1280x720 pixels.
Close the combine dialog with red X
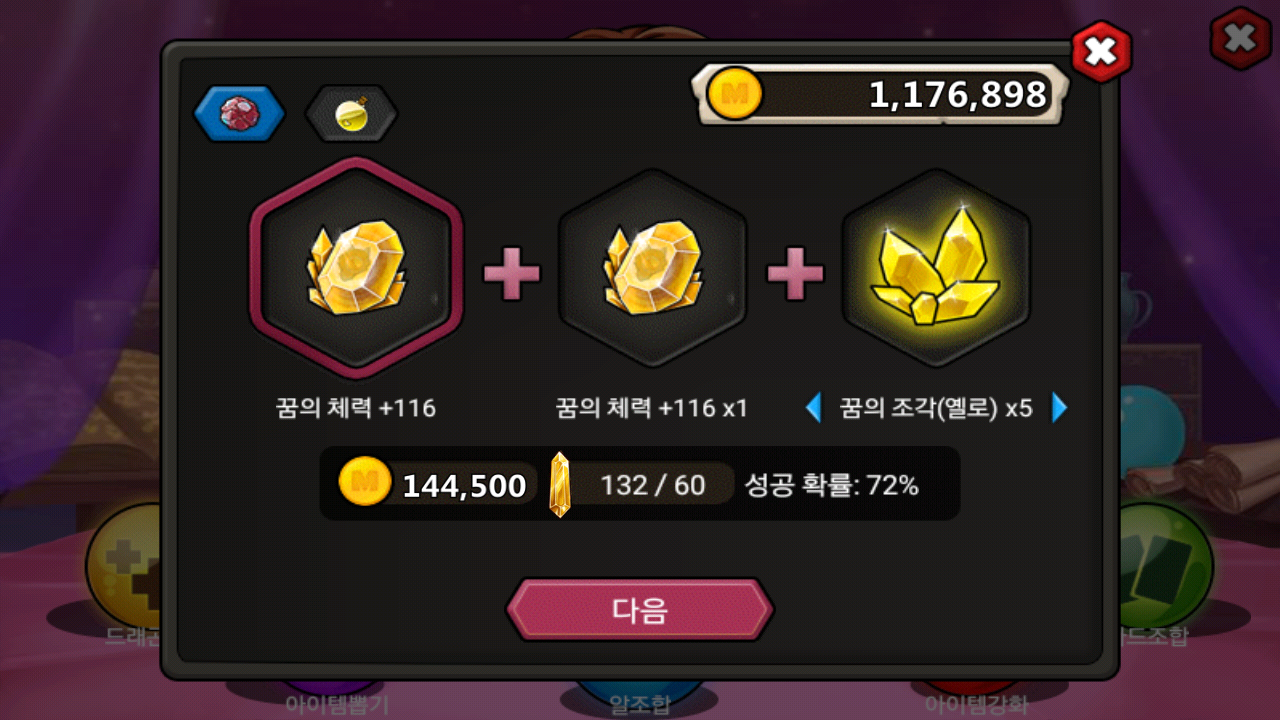pyautogui.click(x=1101, y=51)
